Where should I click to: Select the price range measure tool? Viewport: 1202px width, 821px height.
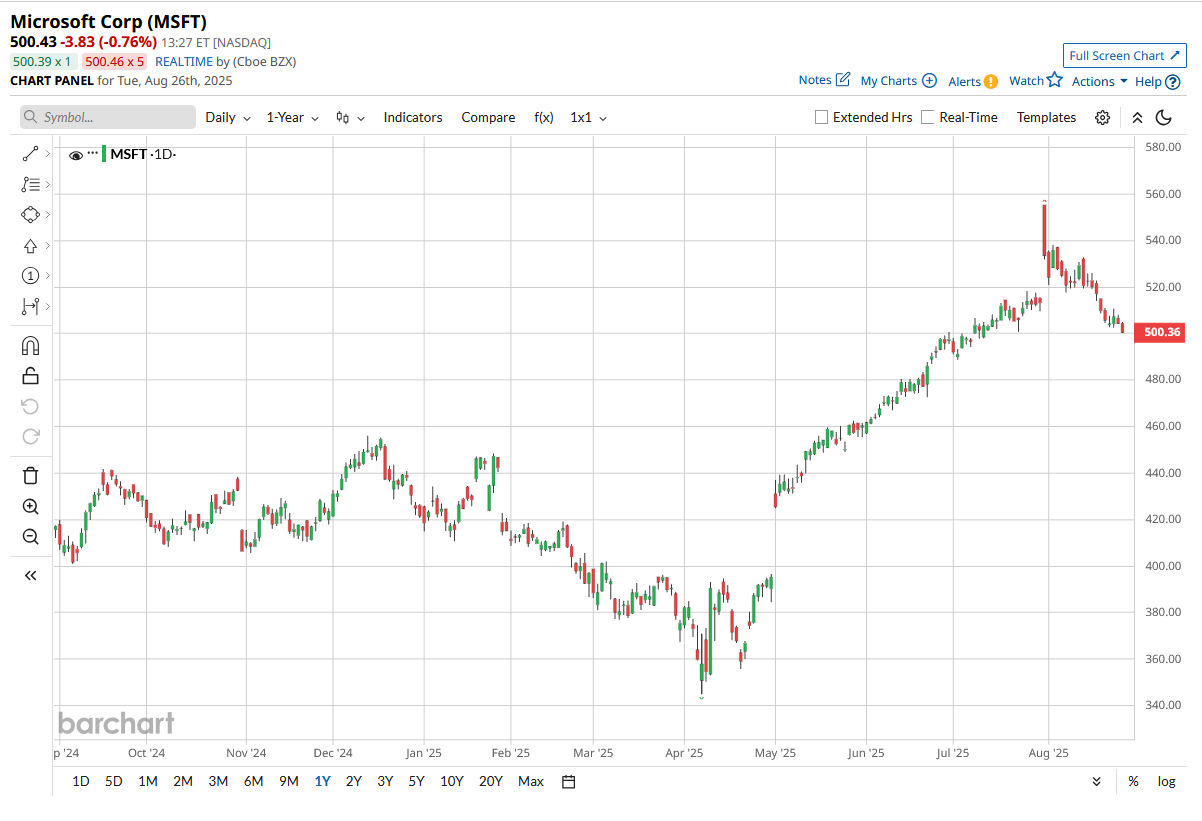coord(30,307)
